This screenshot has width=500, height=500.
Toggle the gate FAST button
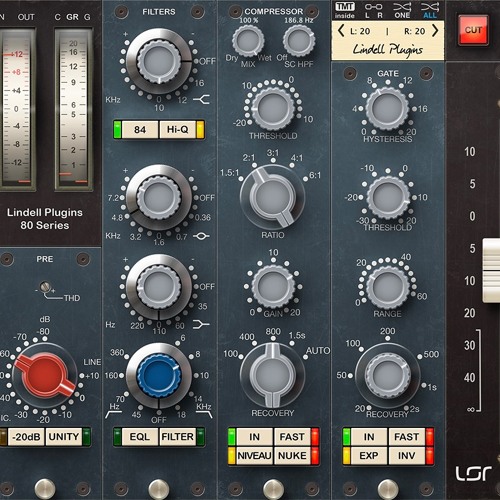(x=406, y=437)
